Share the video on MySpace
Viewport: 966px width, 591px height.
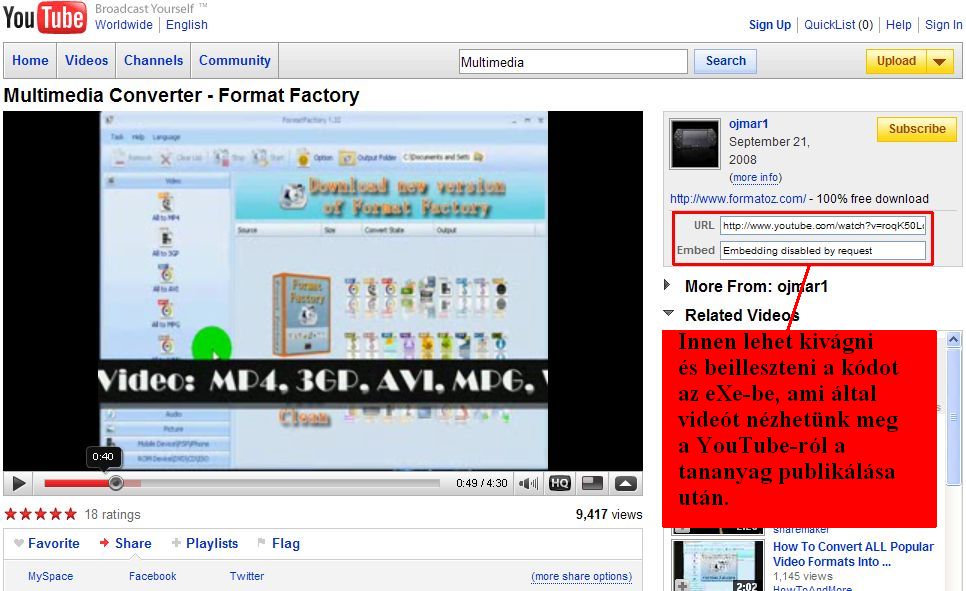click(51, 576)
